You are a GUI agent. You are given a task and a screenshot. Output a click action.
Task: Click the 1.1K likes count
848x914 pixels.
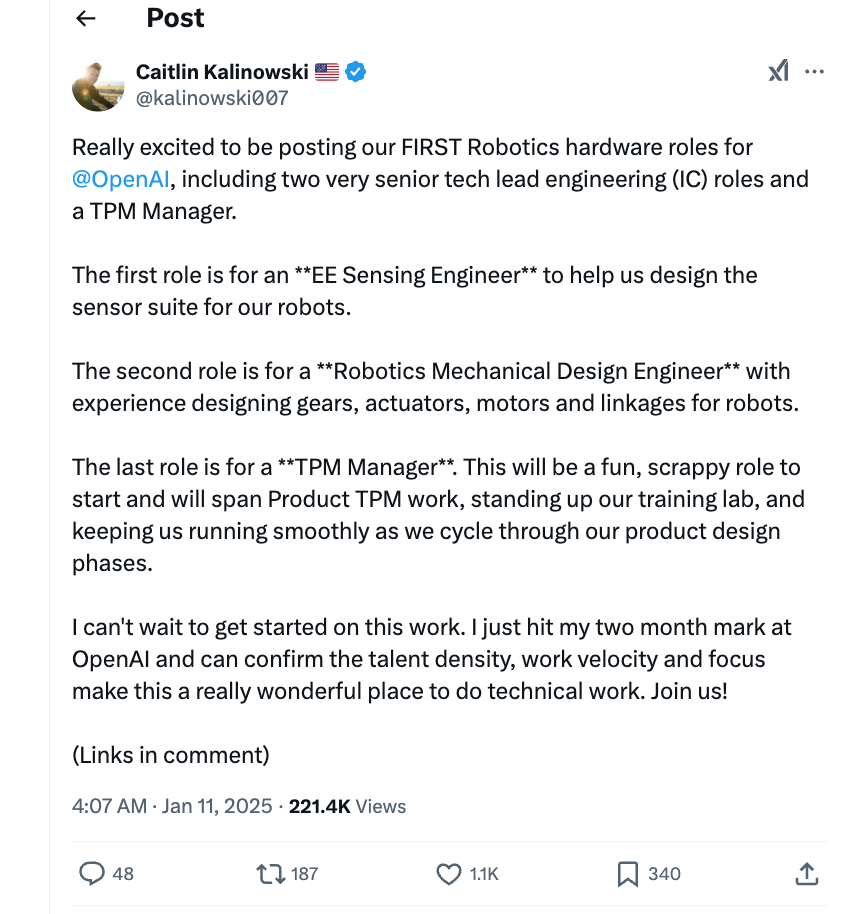click(484, 874)
